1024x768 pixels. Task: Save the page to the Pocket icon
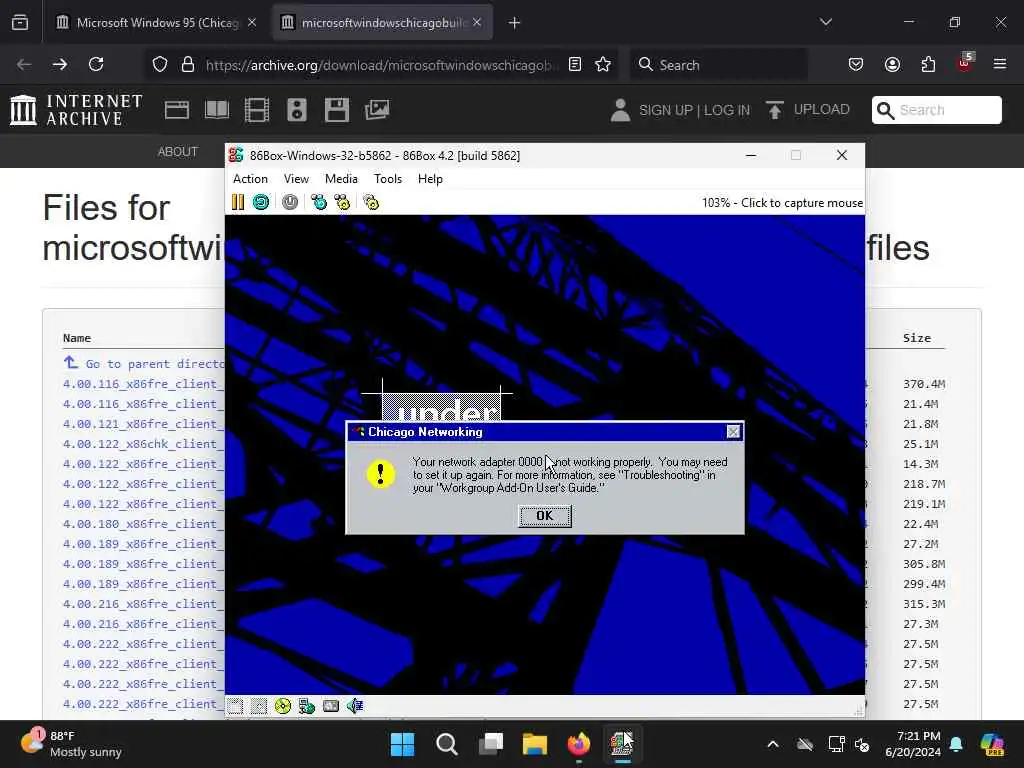(856, 64)
